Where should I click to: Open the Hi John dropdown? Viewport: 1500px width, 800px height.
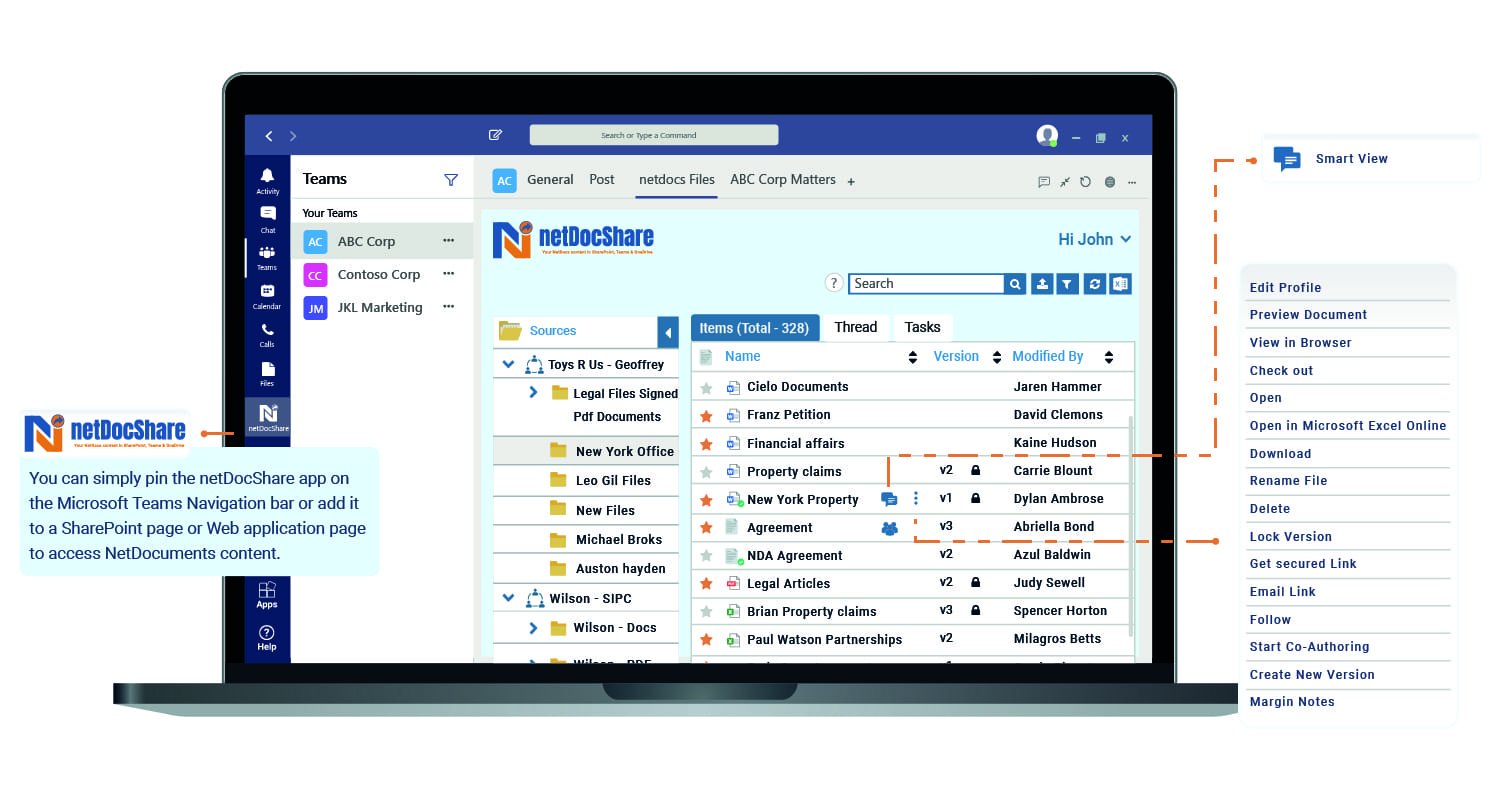(1095, 239)
